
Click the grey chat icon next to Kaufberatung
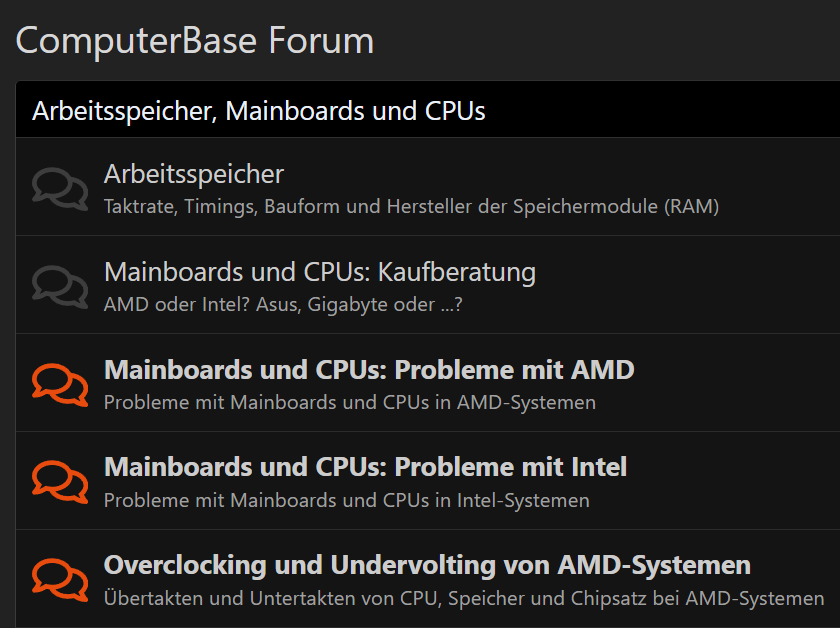[60, 285]
